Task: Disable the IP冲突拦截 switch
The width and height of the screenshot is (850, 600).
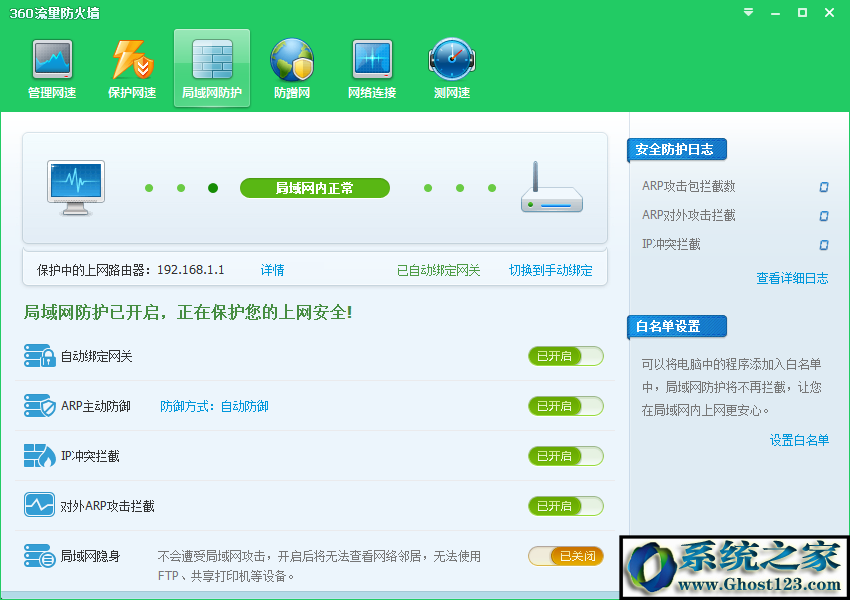Action: (x=566, y=456)
